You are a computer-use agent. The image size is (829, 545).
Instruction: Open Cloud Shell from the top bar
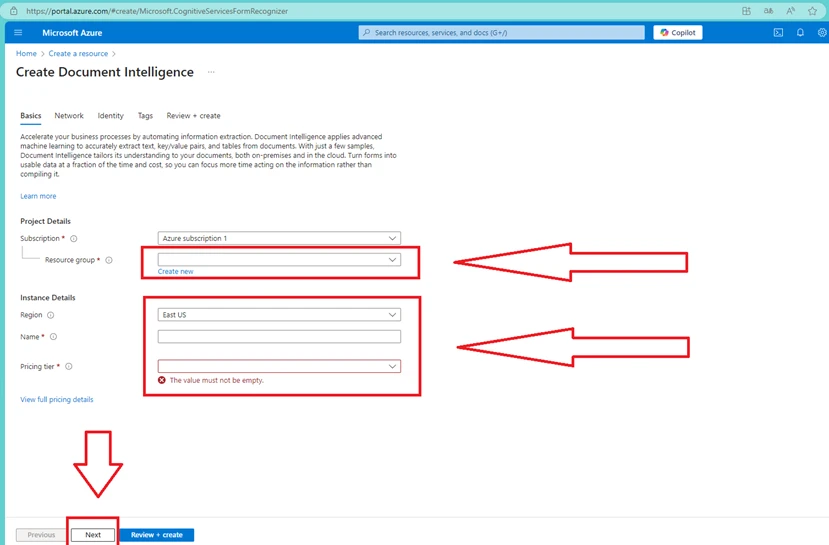point(778,33)
